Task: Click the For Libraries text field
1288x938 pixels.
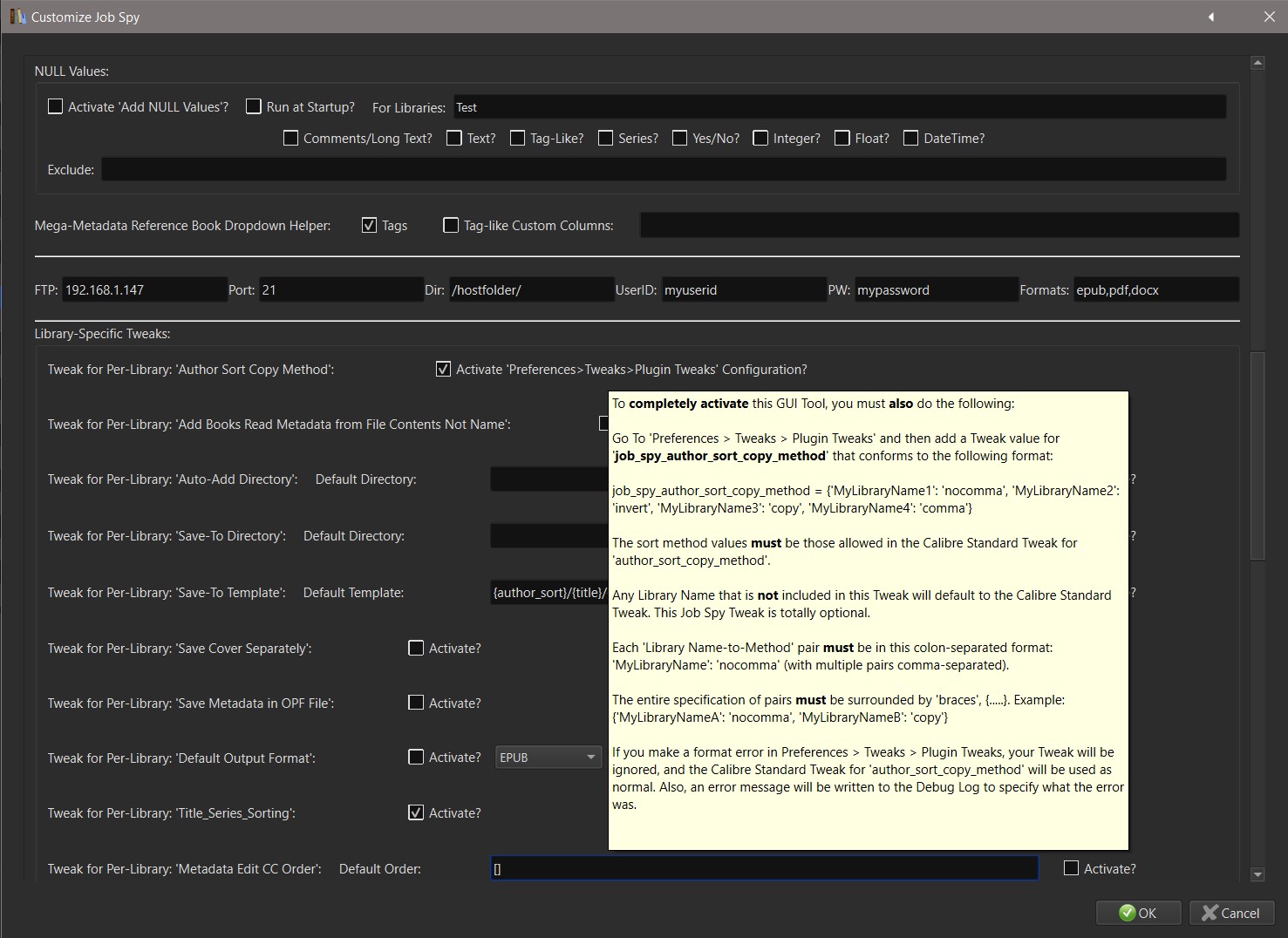Action: click(x=839, y=107)
